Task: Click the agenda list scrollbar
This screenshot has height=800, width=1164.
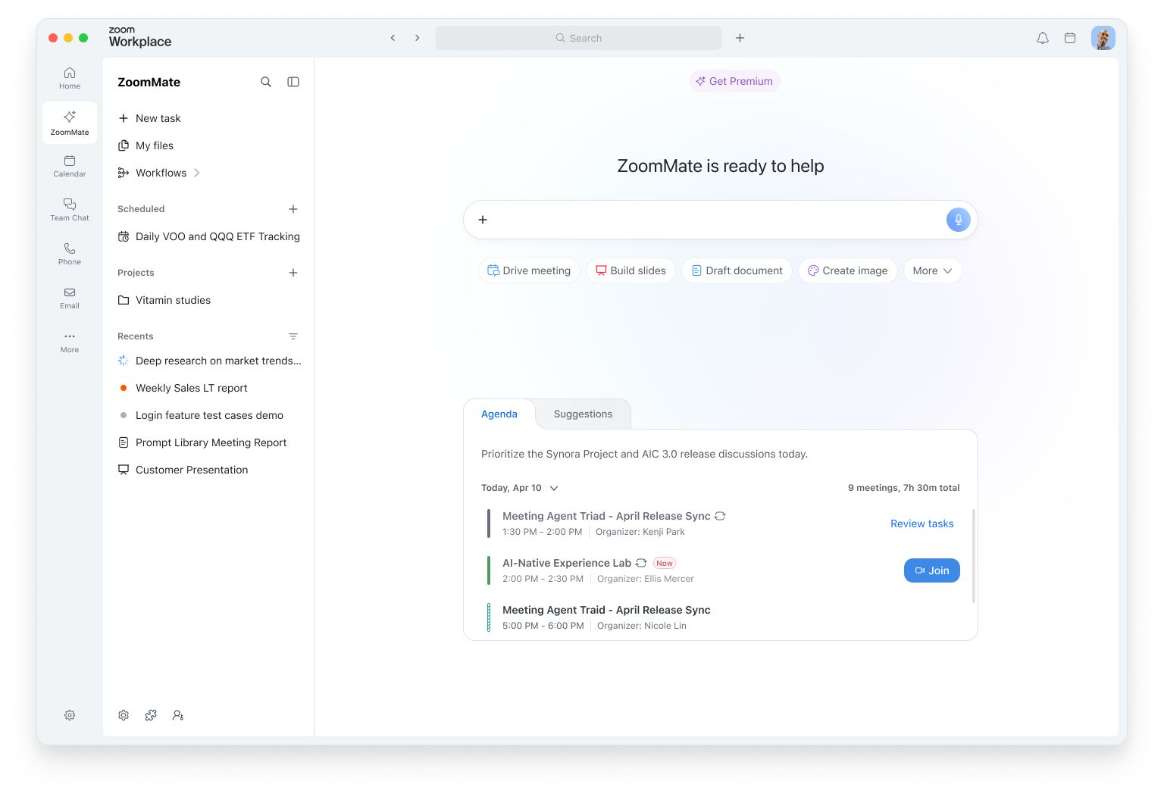Action: (x=972, y=556)
